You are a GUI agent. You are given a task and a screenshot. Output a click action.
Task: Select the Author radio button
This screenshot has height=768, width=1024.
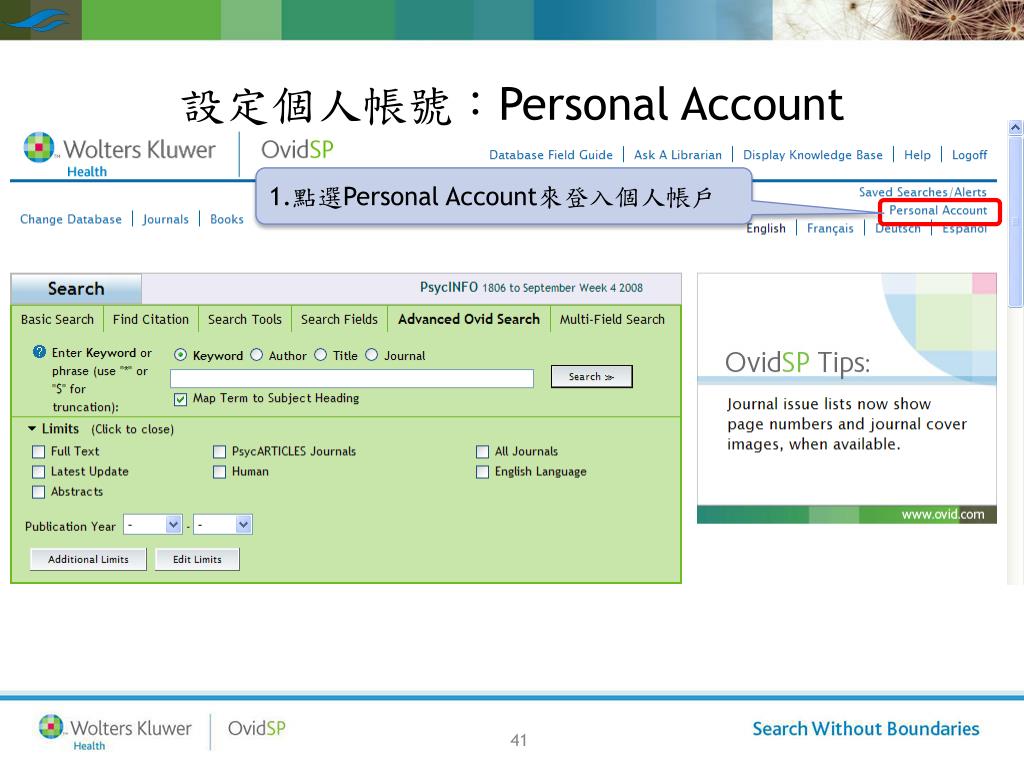point(257,355)
